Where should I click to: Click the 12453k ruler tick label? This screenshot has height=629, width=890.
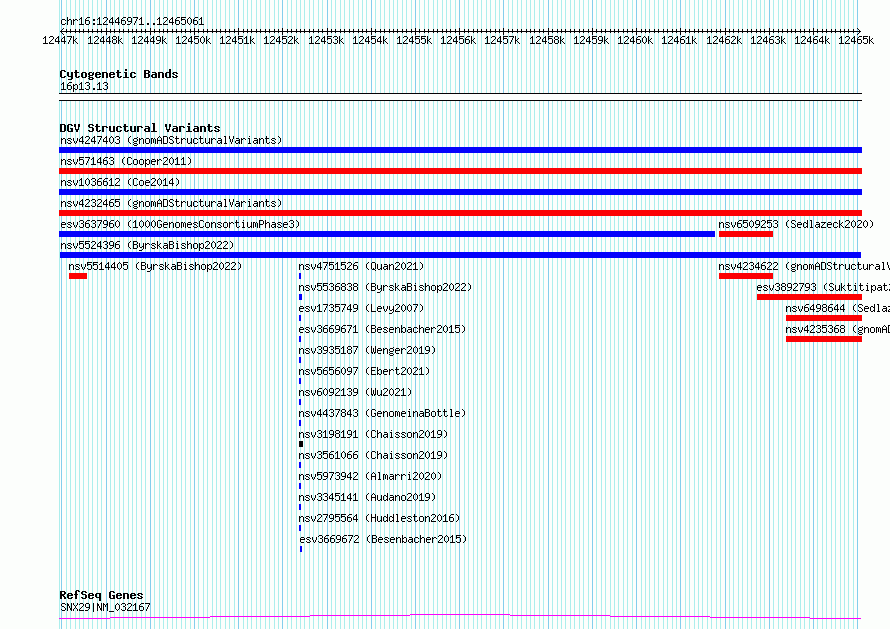pyautogui.click(x=326, y=40)
